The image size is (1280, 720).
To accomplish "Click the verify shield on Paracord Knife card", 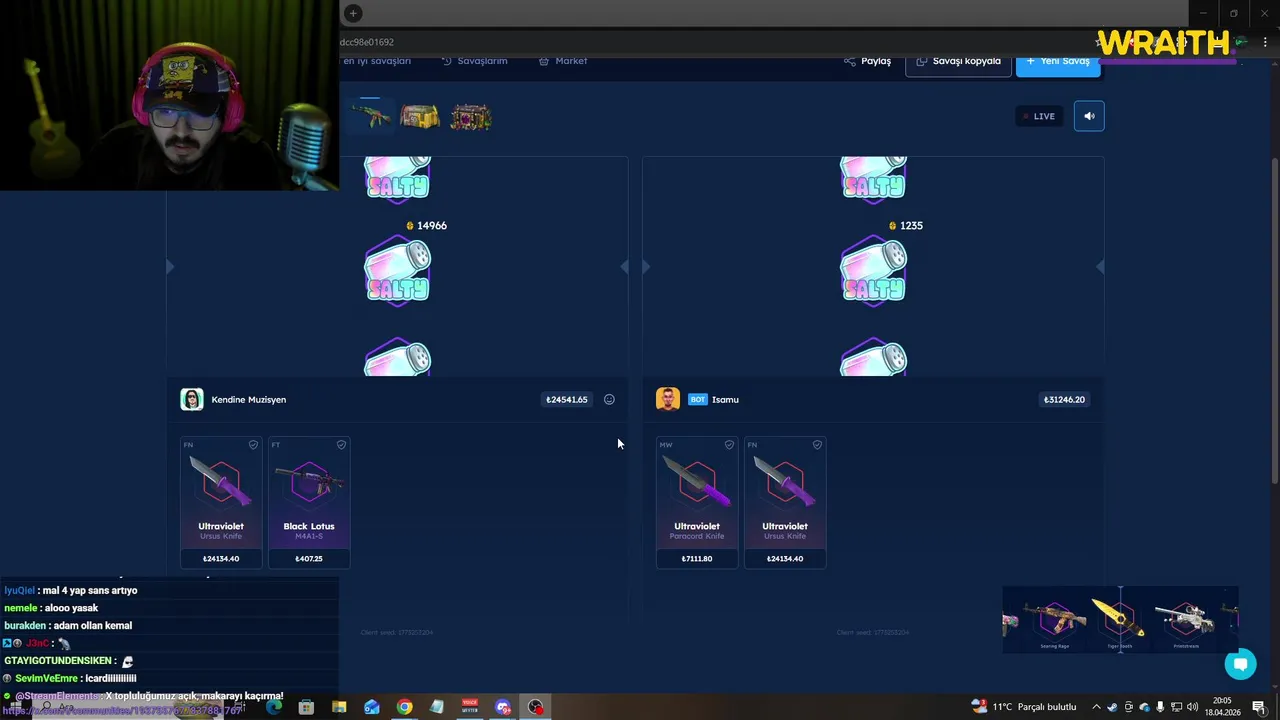I will pos(729,445).
